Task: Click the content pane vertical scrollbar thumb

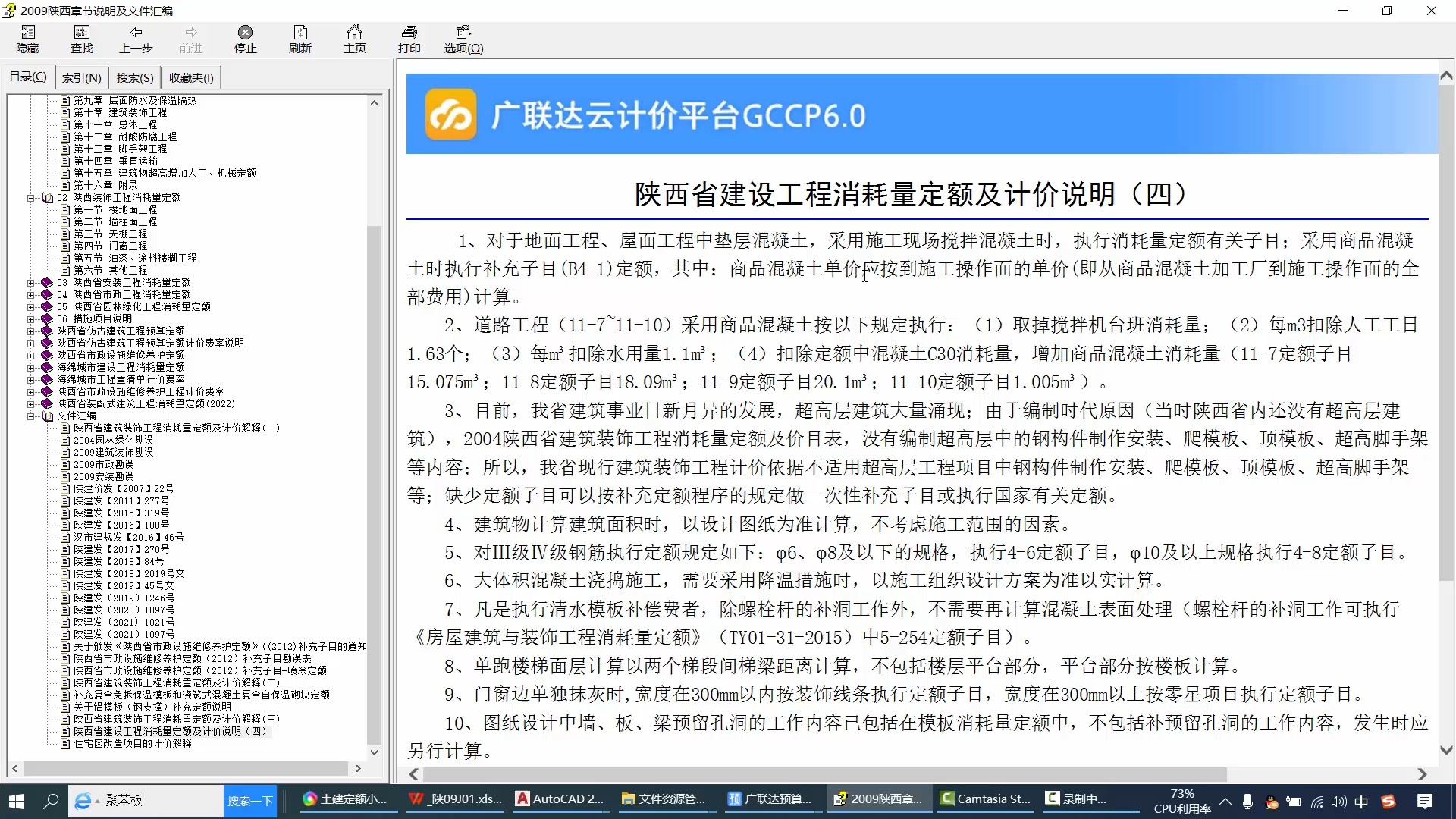Action: (1446, 334)
